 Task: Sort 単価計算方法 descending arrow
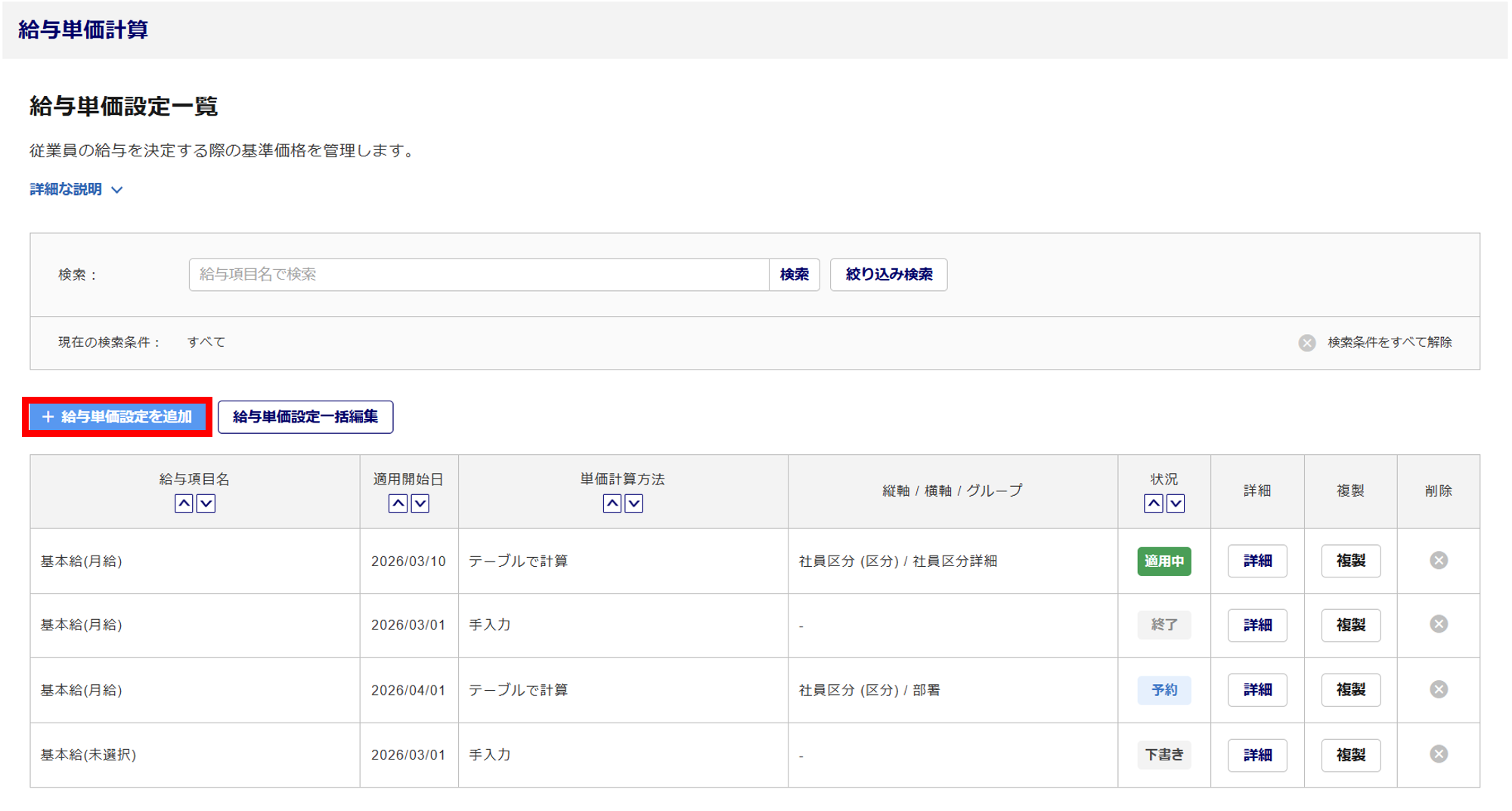[634, 503]
